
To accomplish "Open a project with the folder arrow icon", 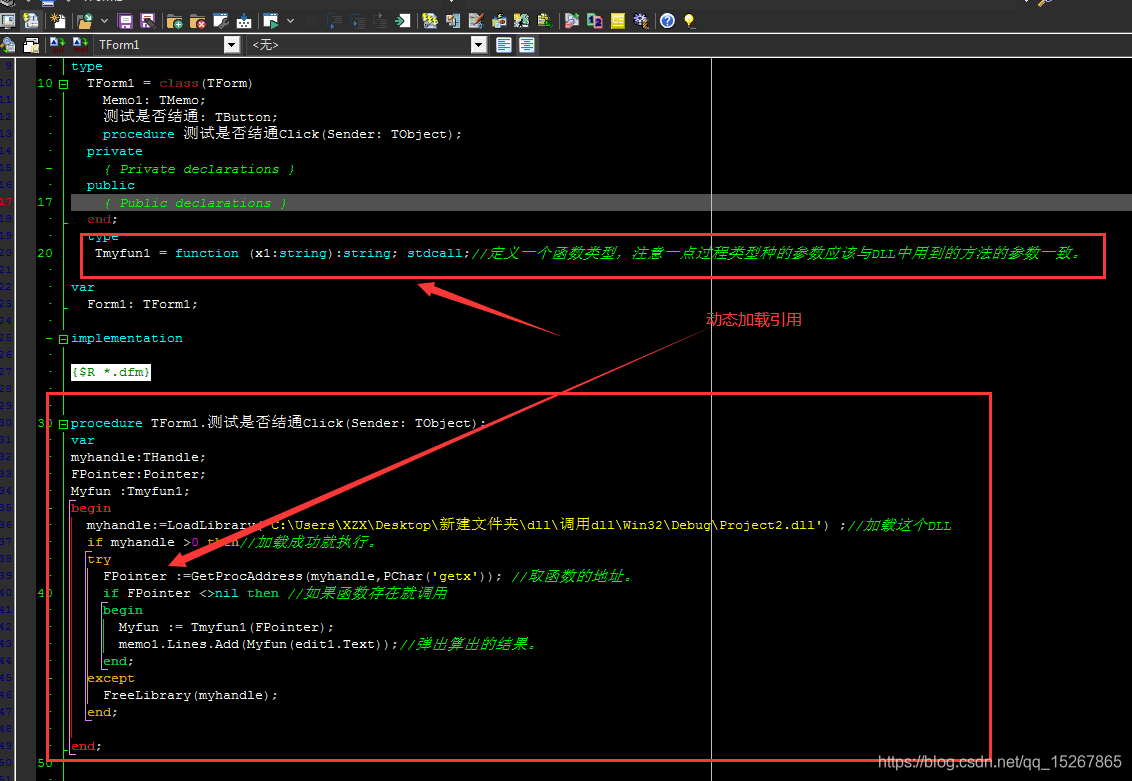I will coord(85,21).
